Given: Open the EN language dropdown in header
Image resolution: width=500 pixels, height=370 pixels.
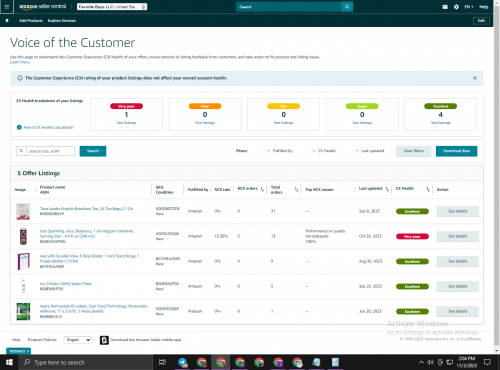Looking at the screenshot, I should (x=469, y=7).
